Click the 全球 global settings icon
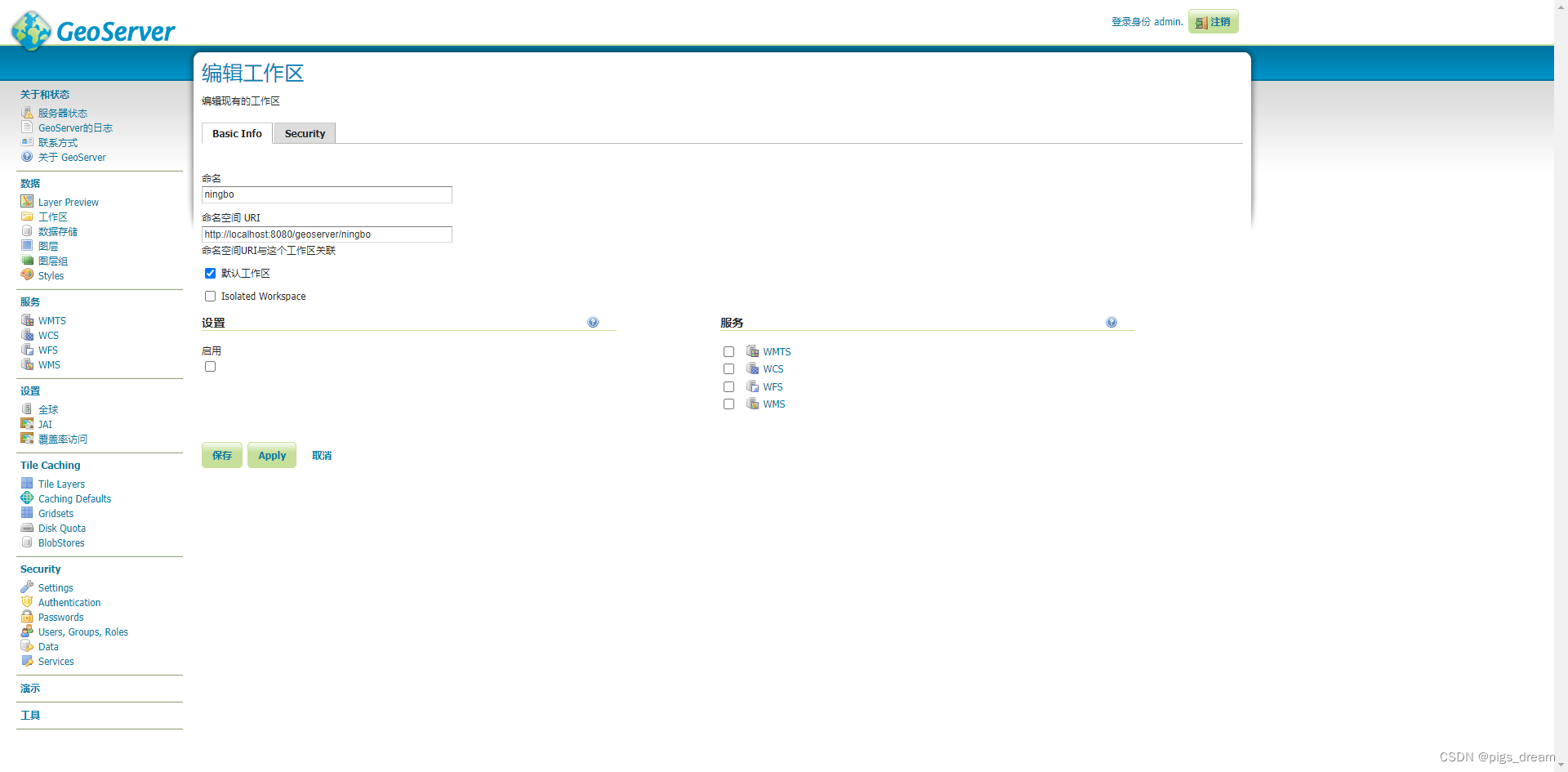The width and height of the screenshot is (1568, 772). point(27,409)
